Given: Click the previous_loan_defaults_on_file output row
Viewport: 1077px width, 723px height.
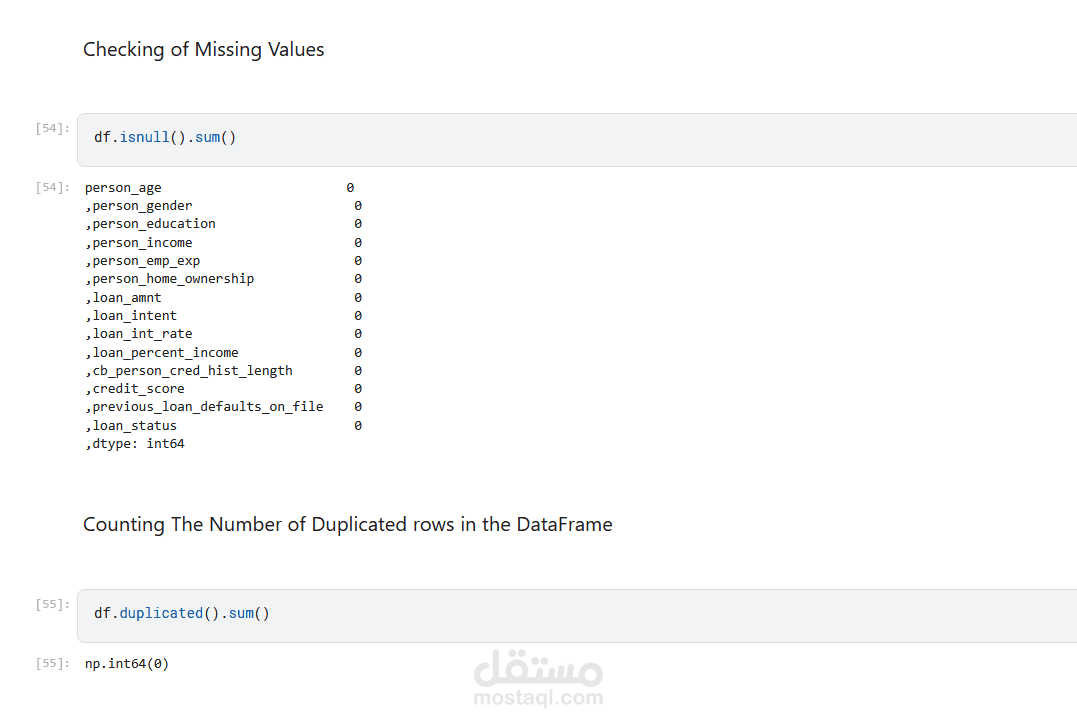Looking at the screenshot, I should (207, 407).
